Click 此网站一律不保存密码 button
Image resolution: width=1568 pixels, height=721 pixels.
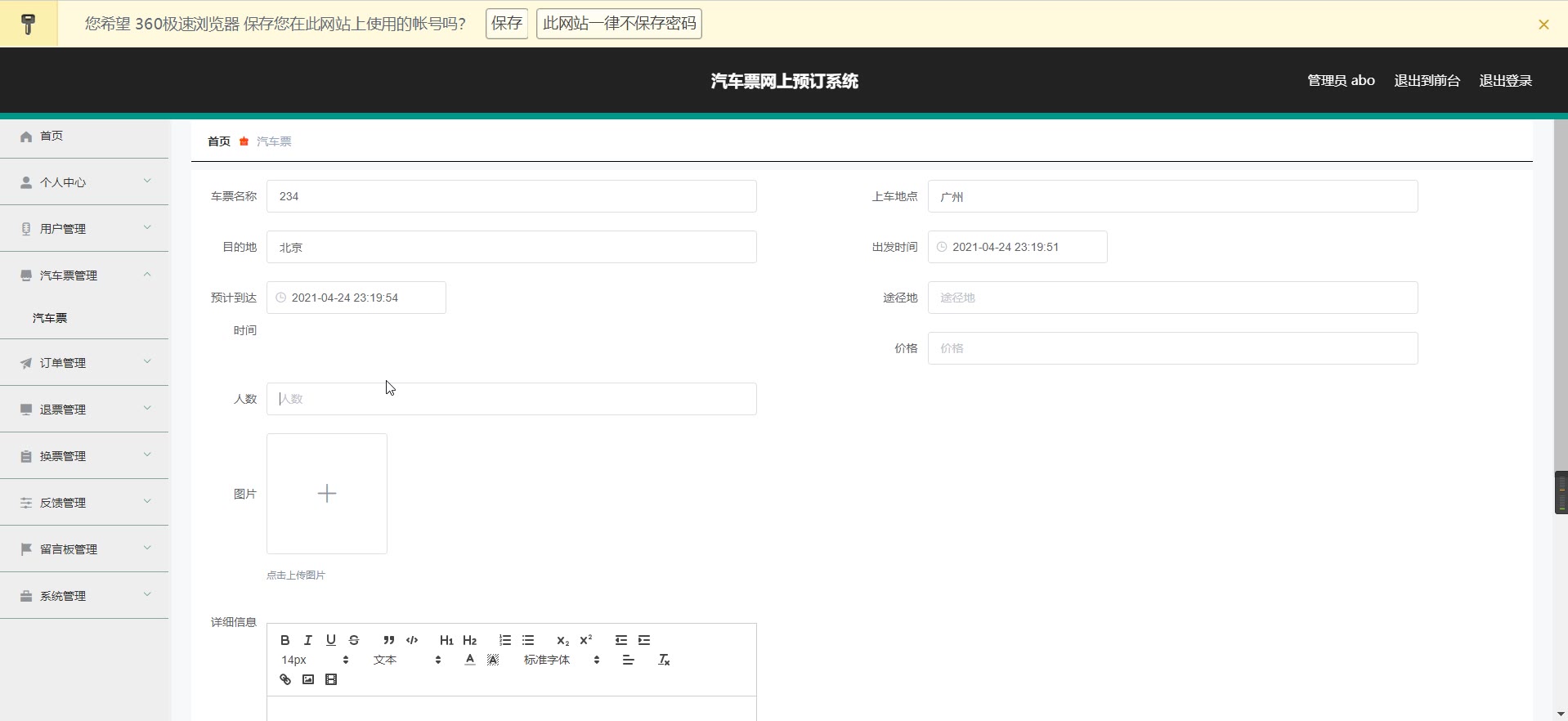click(619, 24)
